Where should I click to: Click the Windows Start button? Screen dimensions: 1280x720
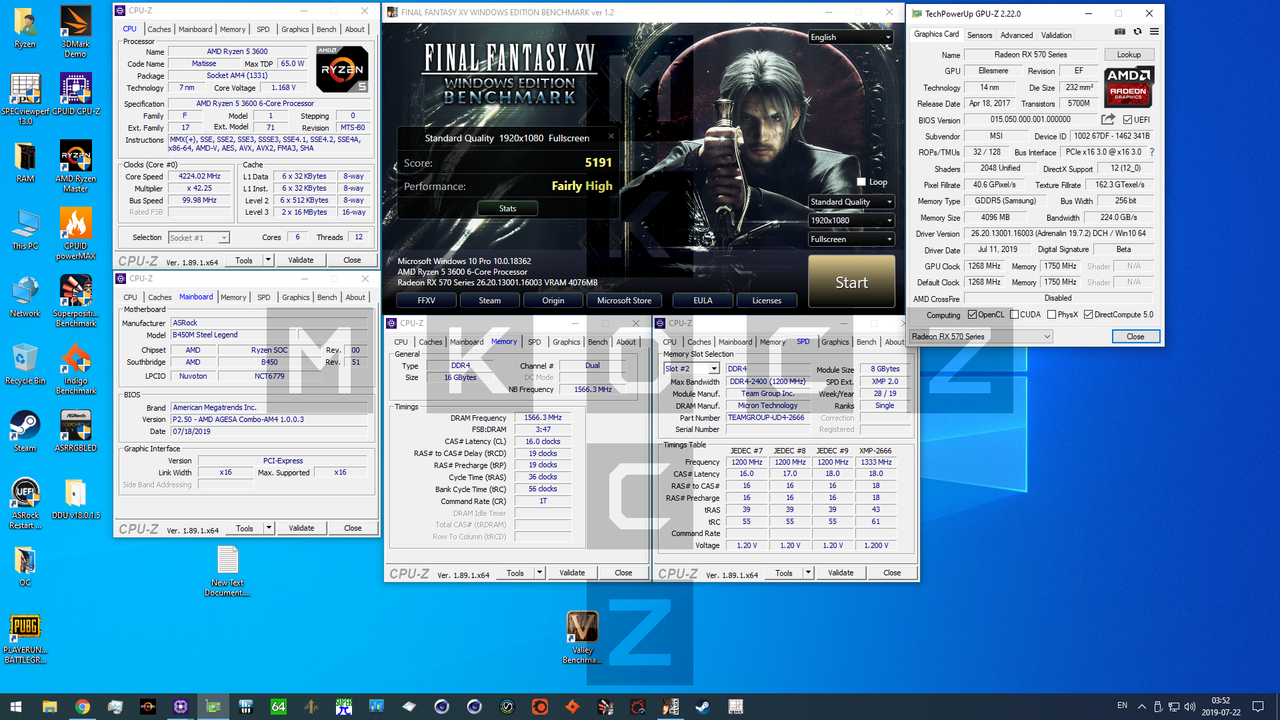point(16,707)
